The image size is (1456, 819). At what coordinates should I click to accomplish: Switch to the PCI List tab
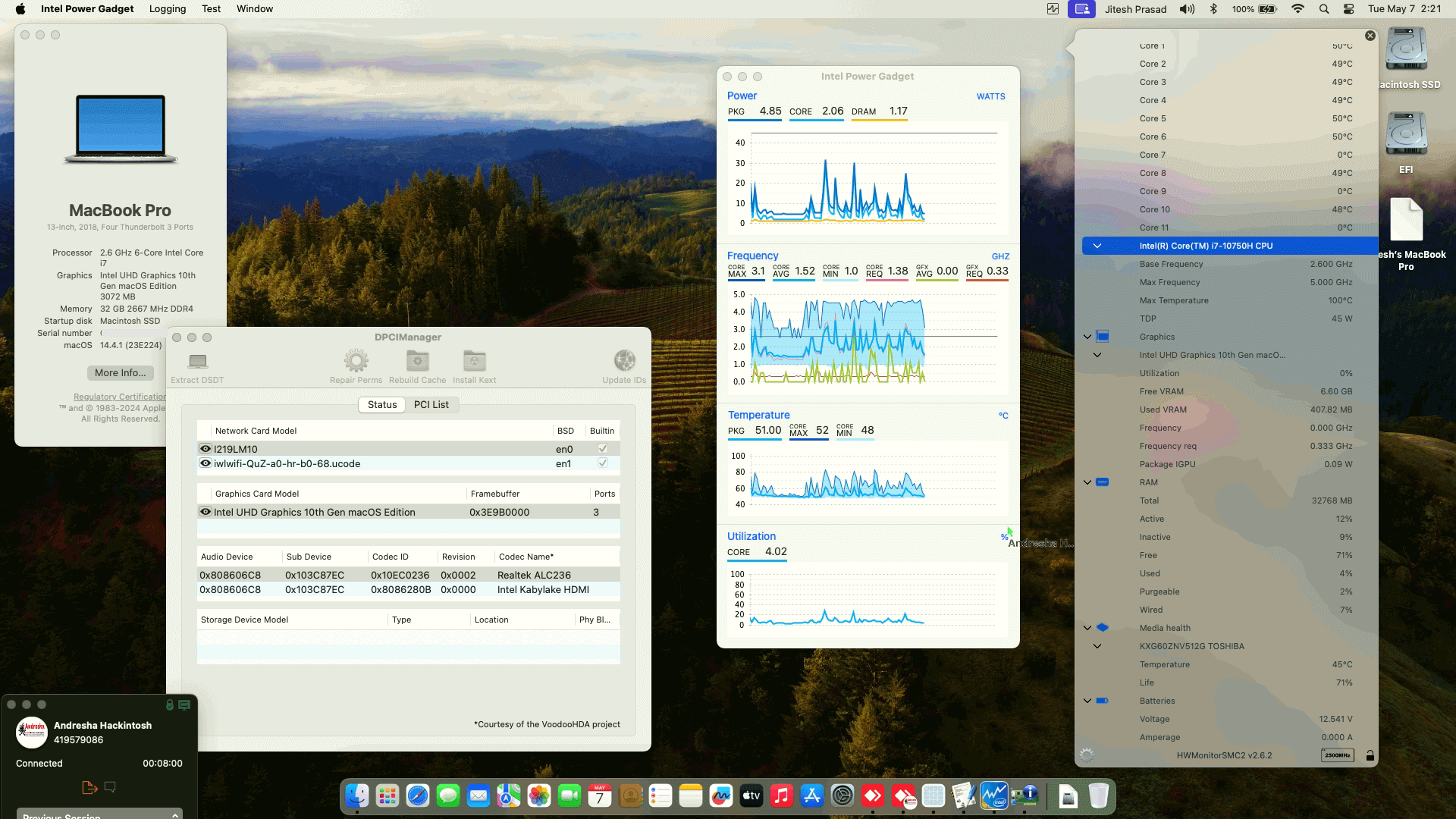click(431, 404)
